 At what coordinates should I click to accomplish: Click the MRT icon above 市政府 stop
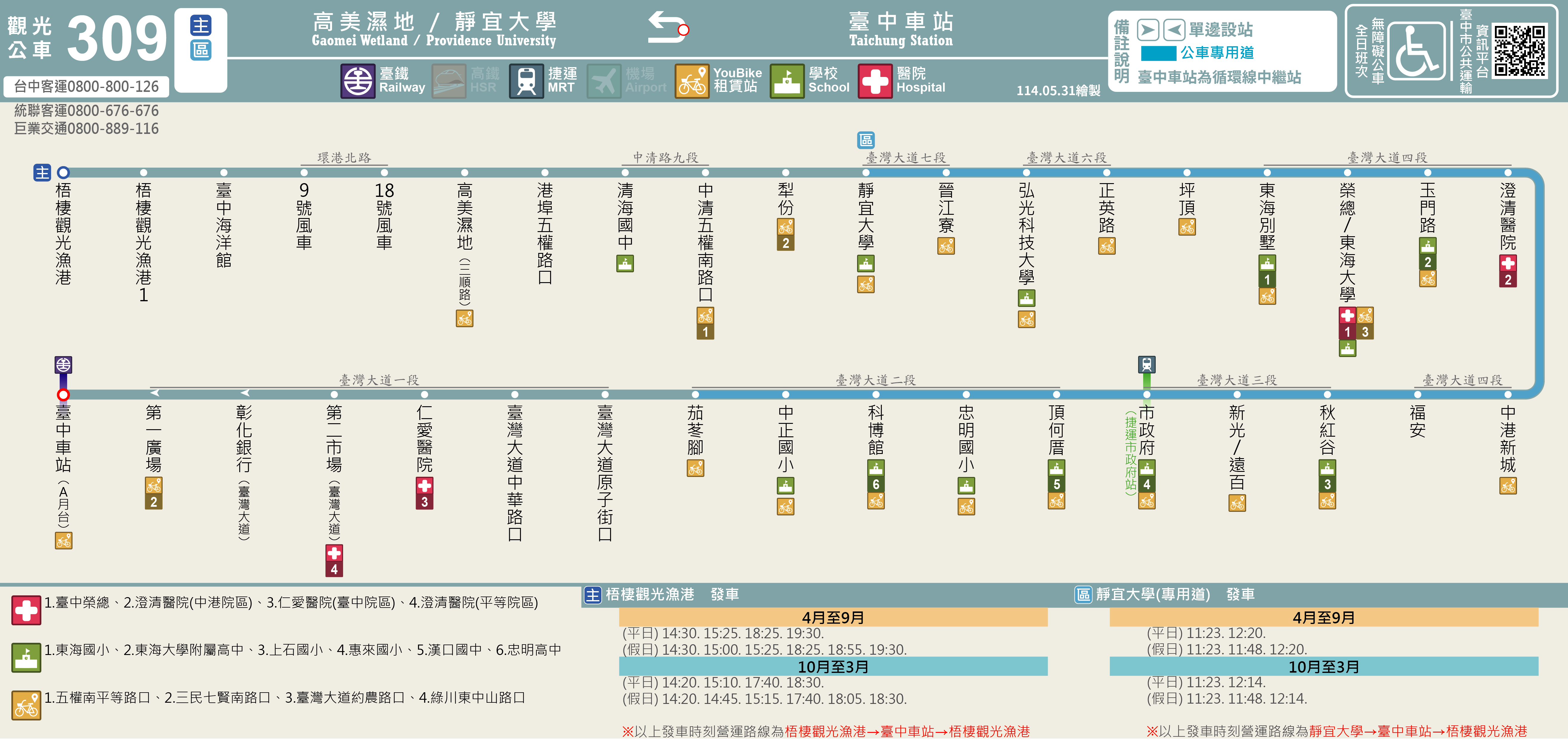[1147, 364]
